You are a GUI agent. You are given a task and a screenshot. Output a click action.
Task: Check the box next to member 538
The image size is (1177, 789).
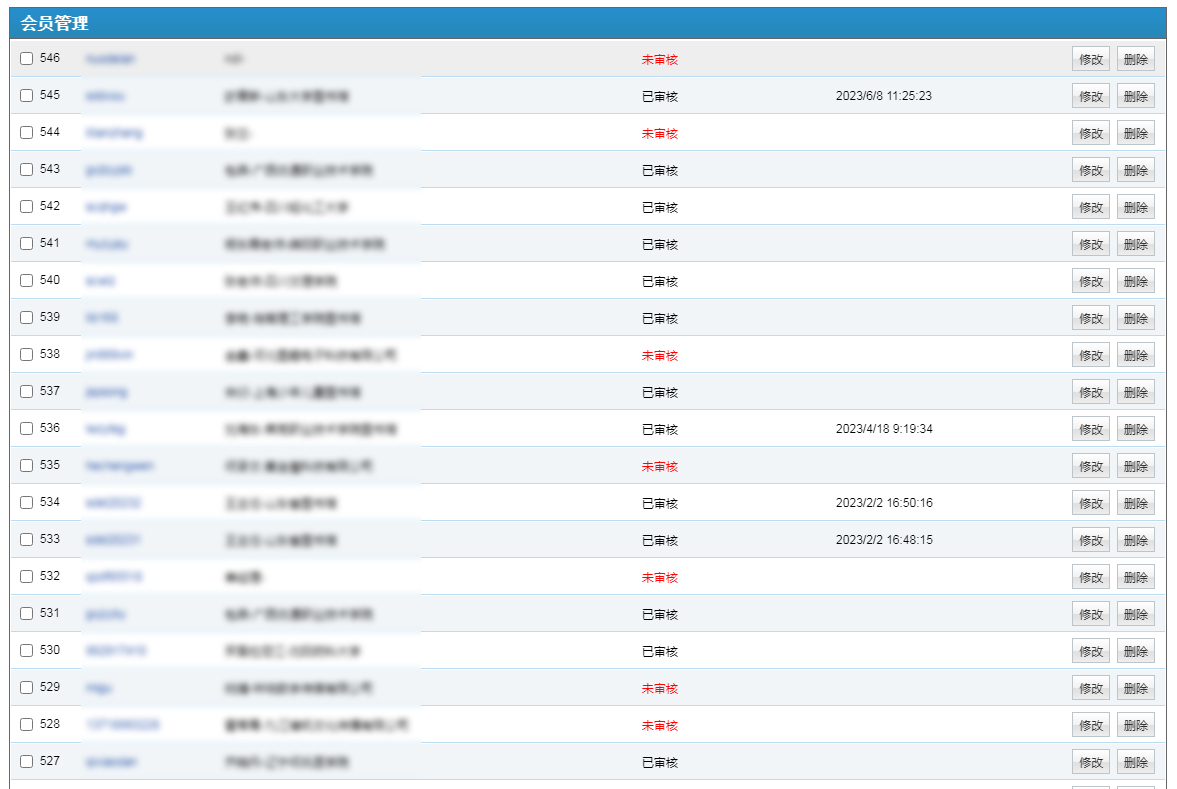[x=26, y=355]
